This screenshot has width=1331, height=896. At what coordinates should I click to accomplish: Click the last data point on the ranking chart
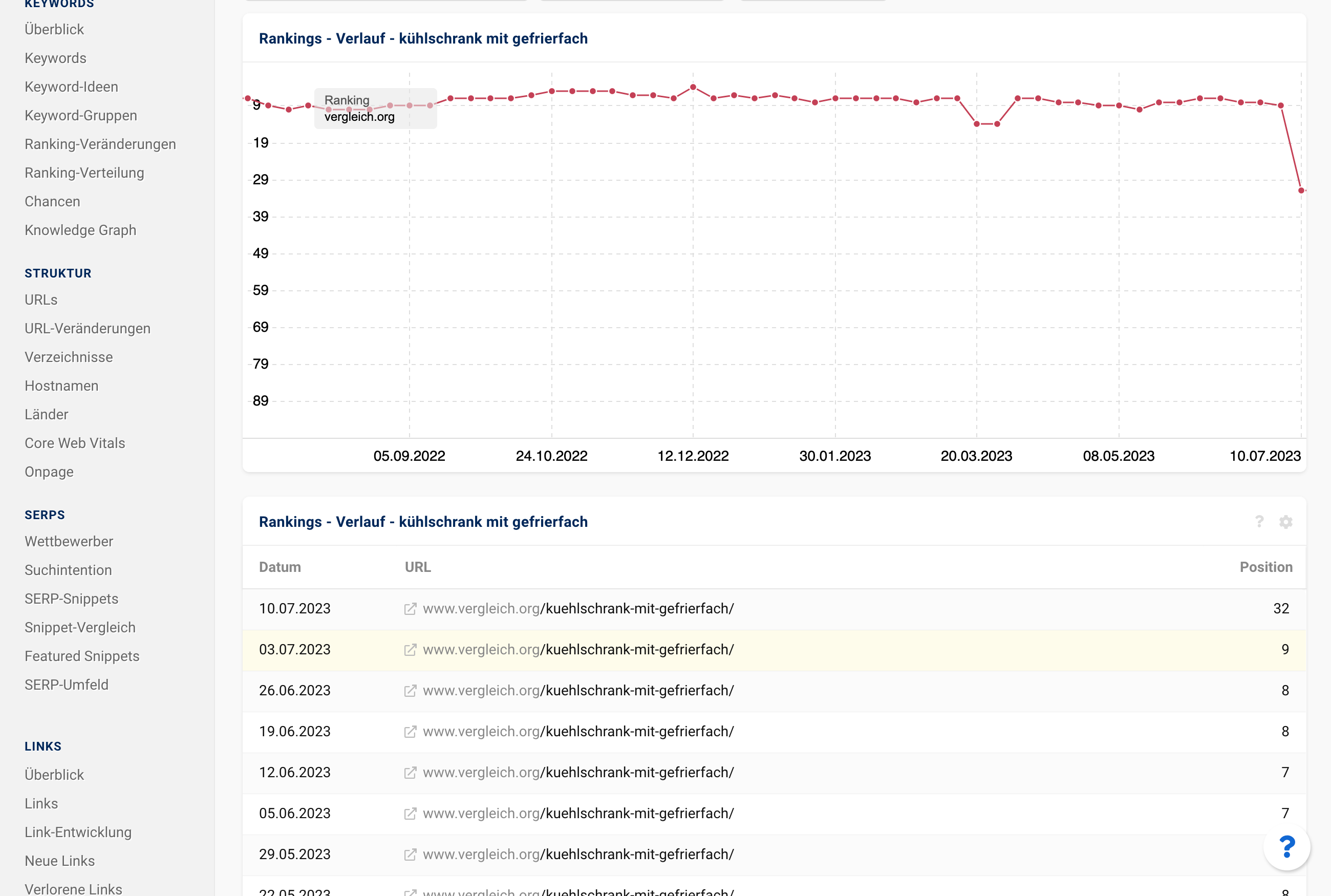(1301, 190)
